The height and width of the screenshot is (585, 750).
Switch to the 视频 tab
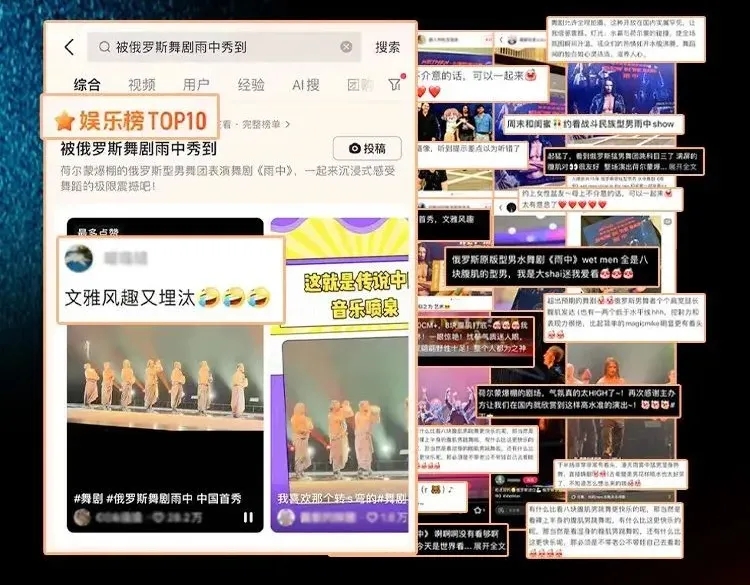point(142,85)
